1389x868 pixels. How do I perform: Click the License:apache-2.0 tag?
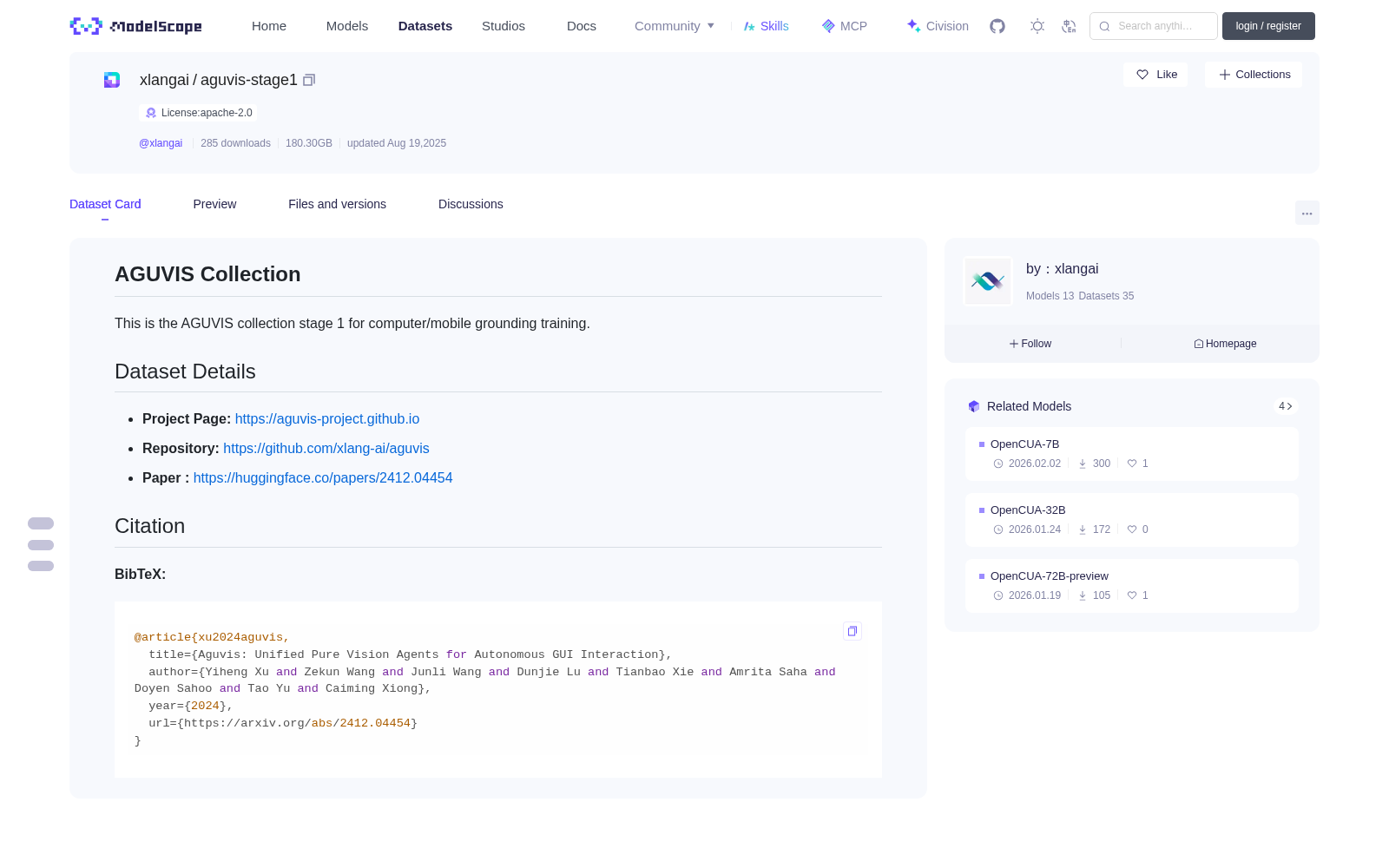pos(198,113)
